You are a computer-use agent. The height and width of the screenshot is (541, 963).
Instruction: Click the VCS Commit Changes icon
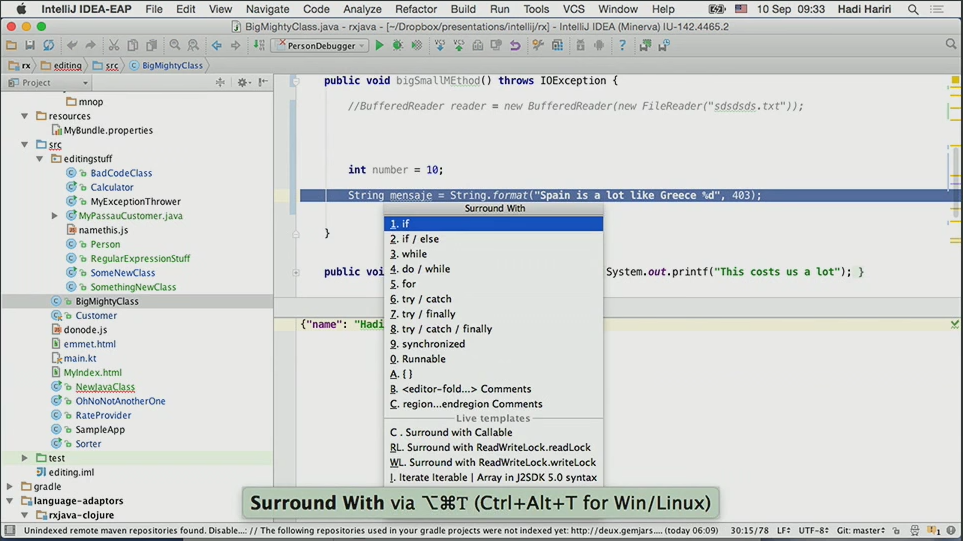[459, 45]
